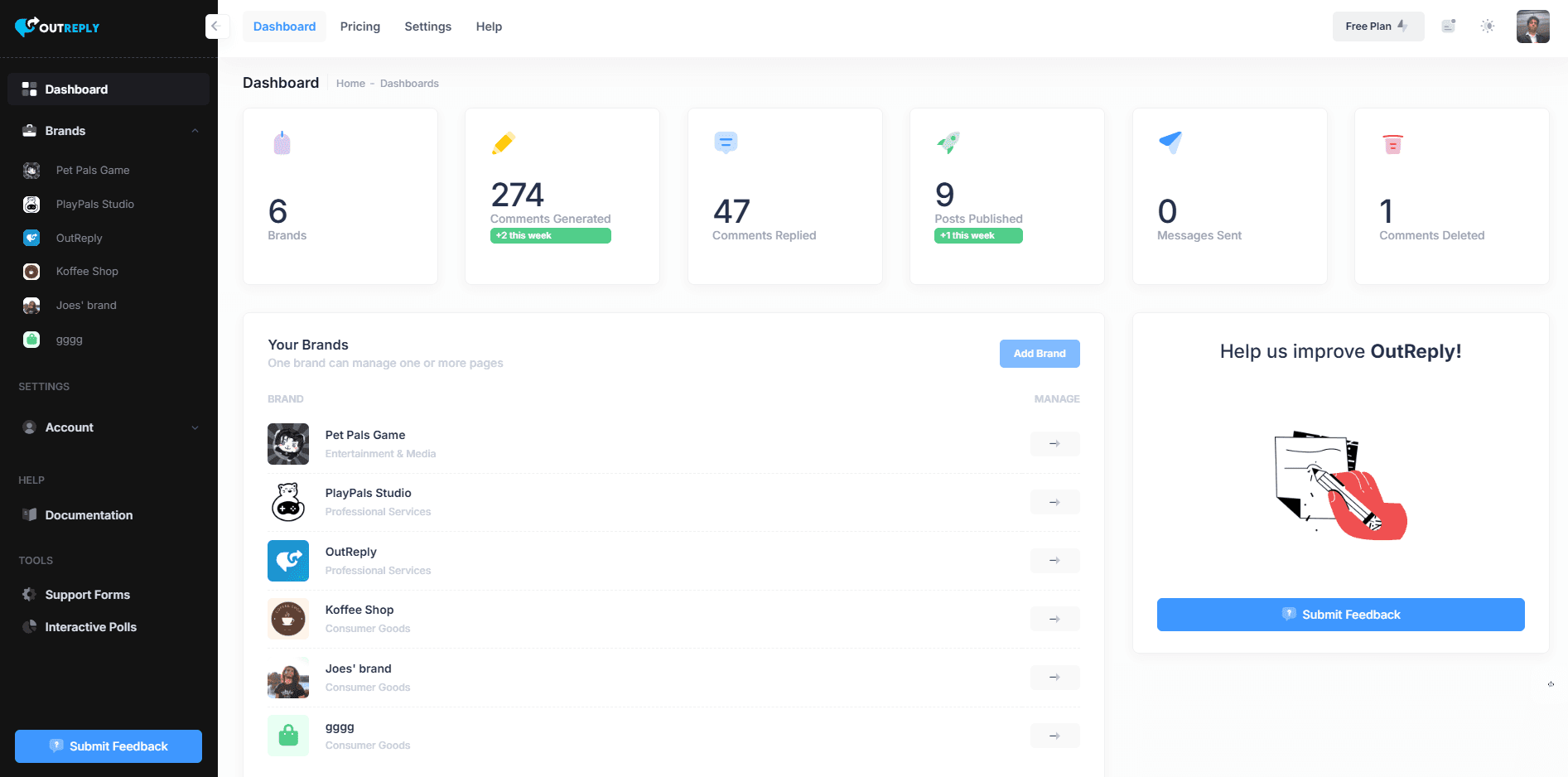
Task: Click the Add Brand button
Action: 1040,354
